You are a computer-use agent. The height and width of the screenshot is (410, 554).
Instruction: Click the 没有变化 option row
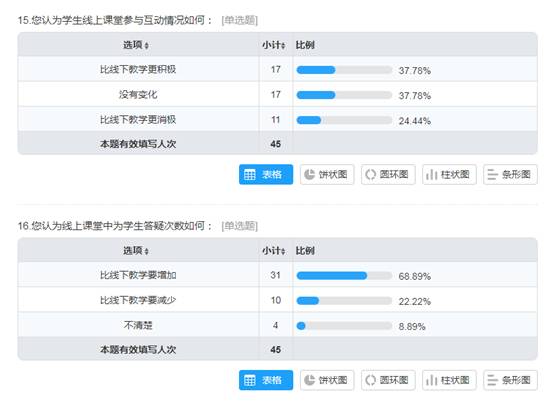coord(277,94)
